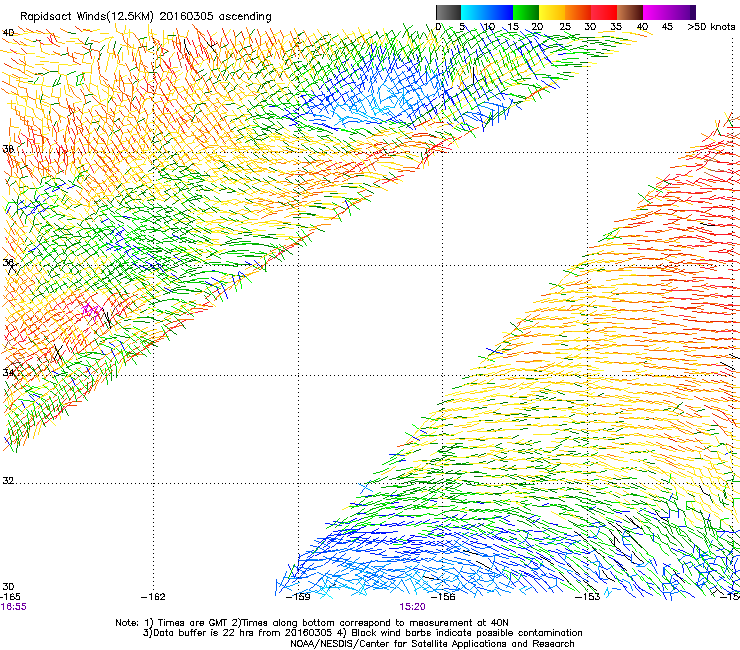Click the brown 35-40 knots legend swatch

click(x=630, y=12)
